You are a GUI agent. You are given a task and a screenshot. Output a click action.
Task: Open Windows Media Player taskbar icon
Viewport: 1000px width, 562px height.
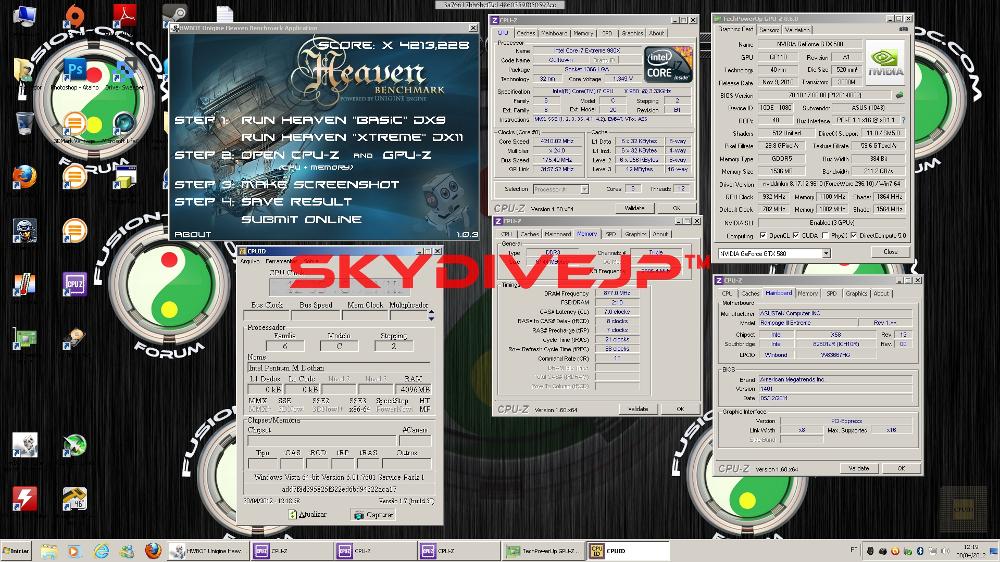(x=74, y=551)
